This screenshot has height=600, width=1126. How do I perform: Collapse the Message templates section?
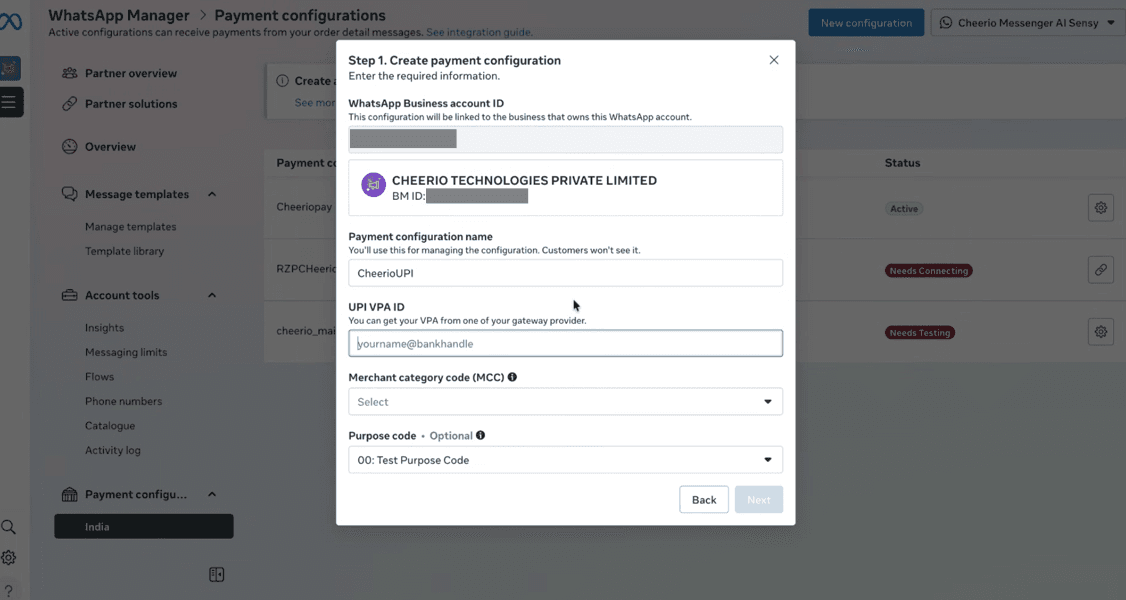[212, 194]
